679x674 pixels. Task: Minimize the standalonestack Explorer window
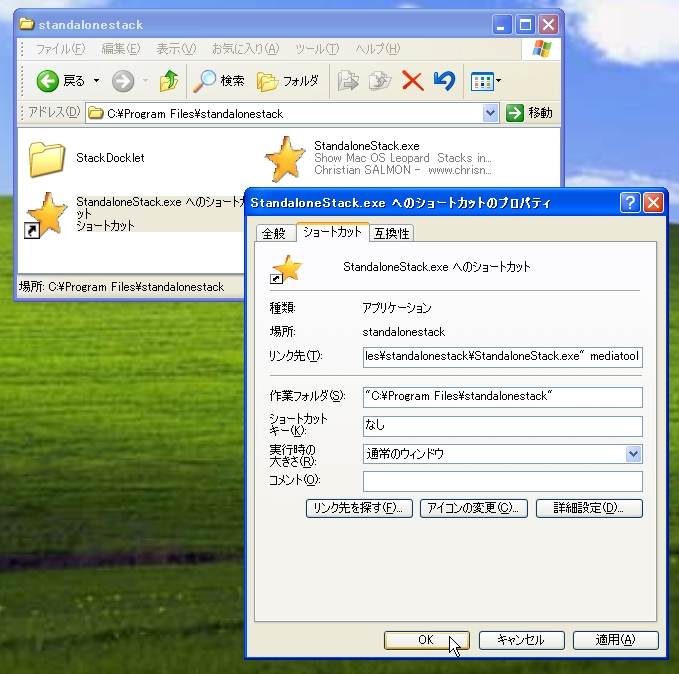[502, 24]
